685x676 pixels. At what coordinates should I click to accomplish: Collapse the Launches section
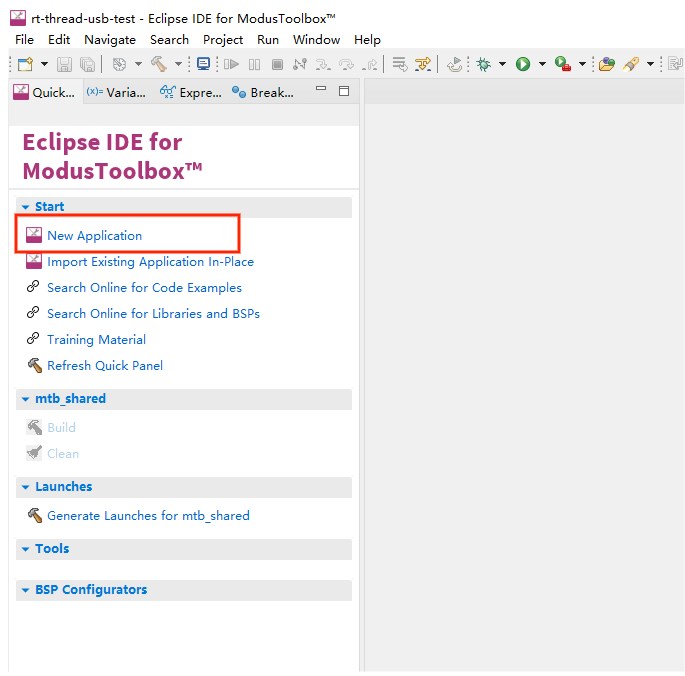[x=26, y=487]
